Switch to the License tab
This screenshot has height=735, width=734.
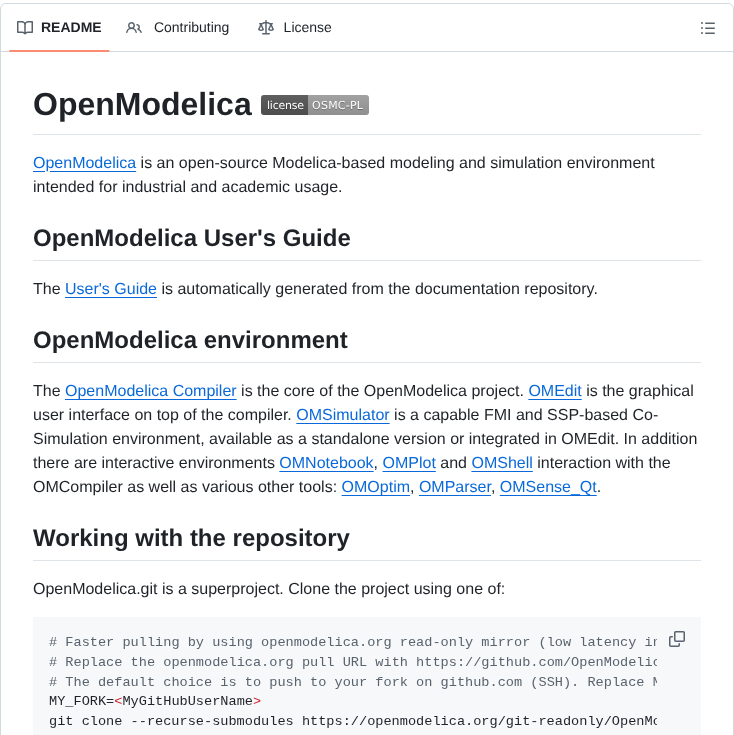point(295,28)
